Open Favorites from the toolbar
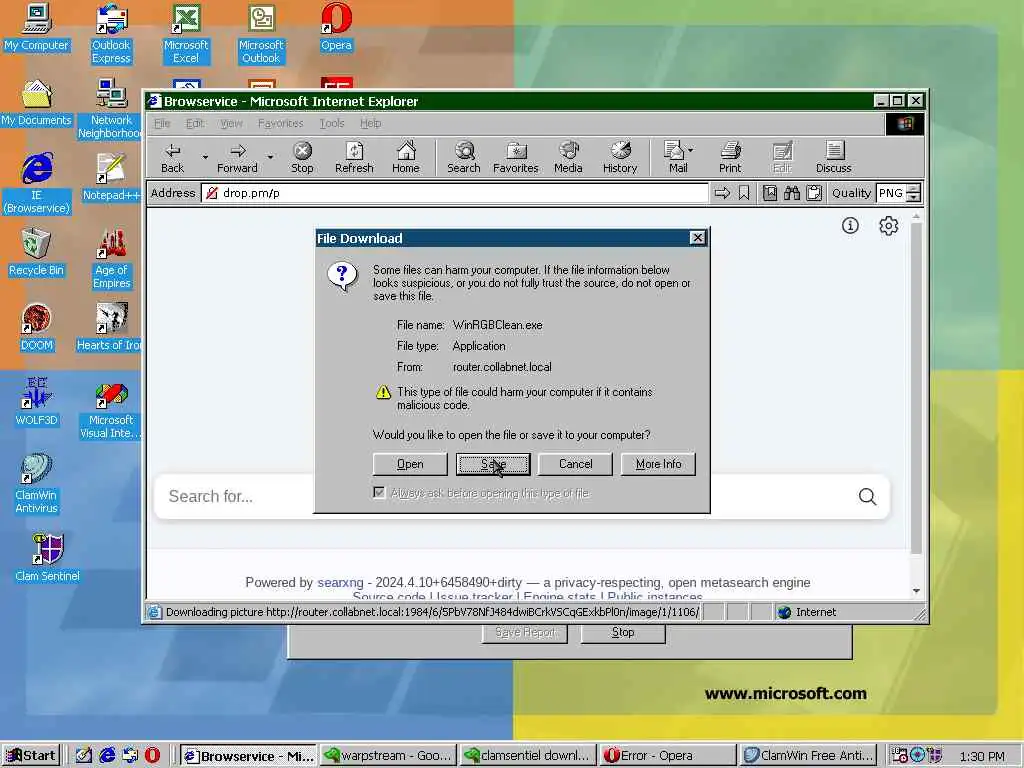The height and width of the screenshot is (768, 1024). (x=516, y=157)
